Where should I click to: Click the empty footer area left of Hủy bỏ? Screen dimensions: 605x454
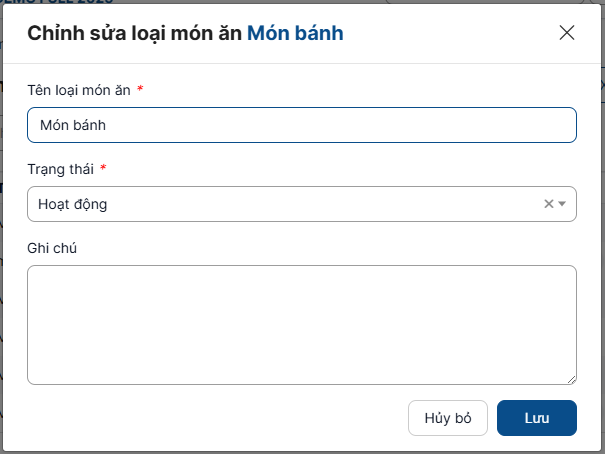[x=200, y=418]
